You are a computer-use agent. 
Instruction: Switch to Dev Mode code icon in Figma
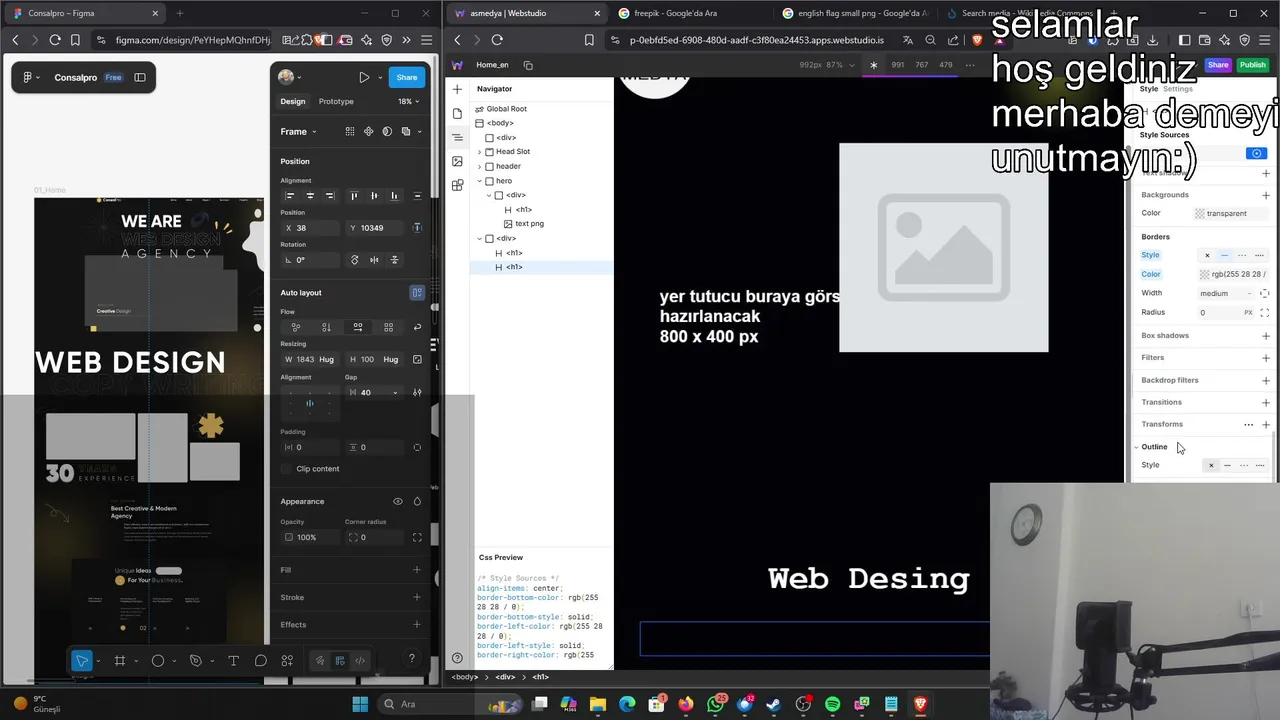(x=360, y=660)
